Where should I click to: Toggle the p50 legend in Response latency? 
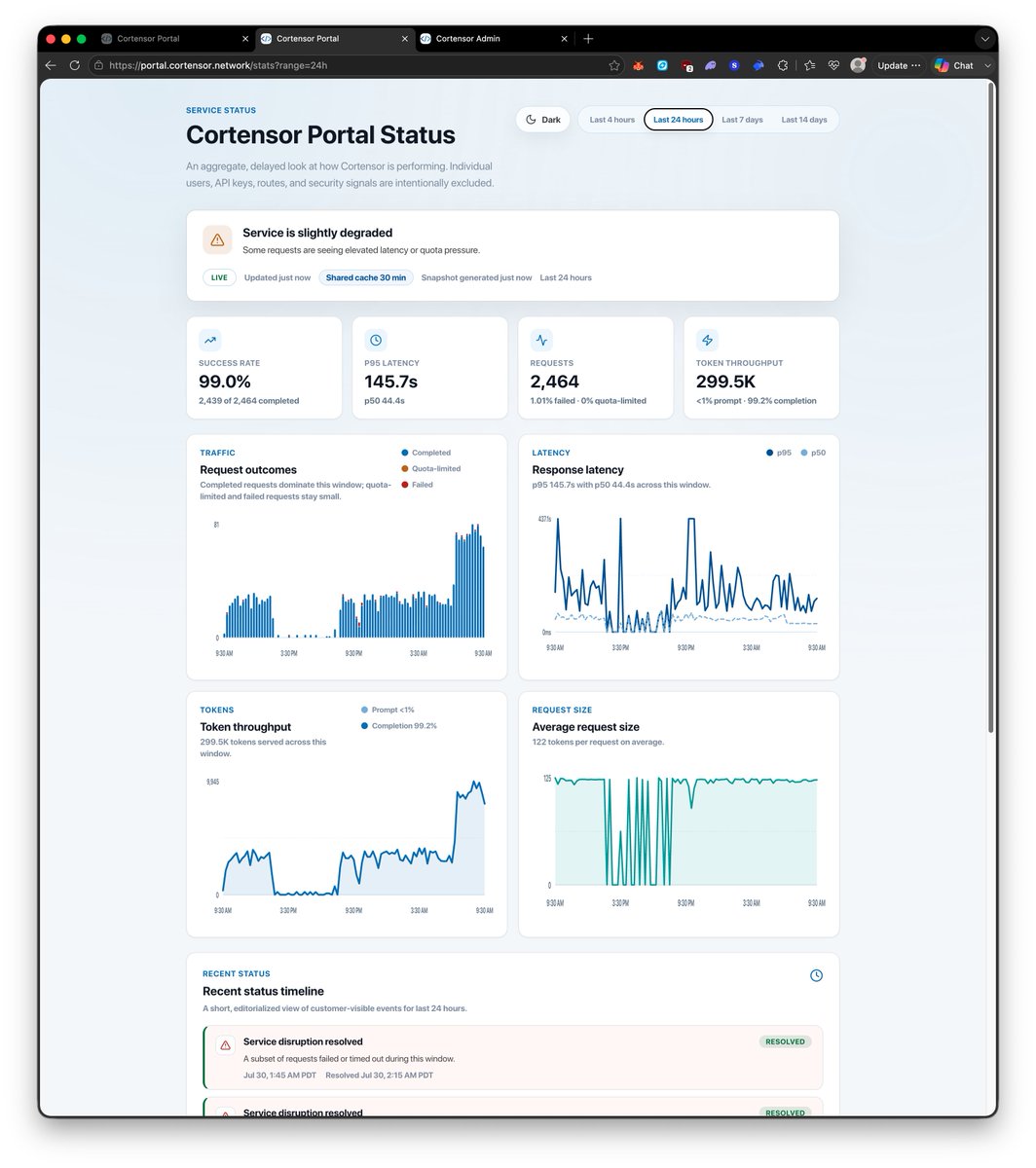point(813,453)
